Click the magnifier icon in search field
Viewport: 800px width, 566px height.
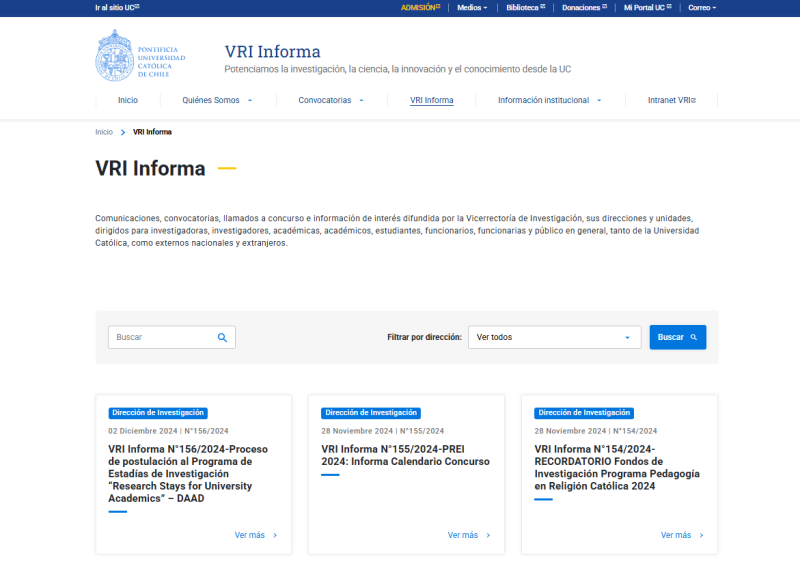(222, 337)
